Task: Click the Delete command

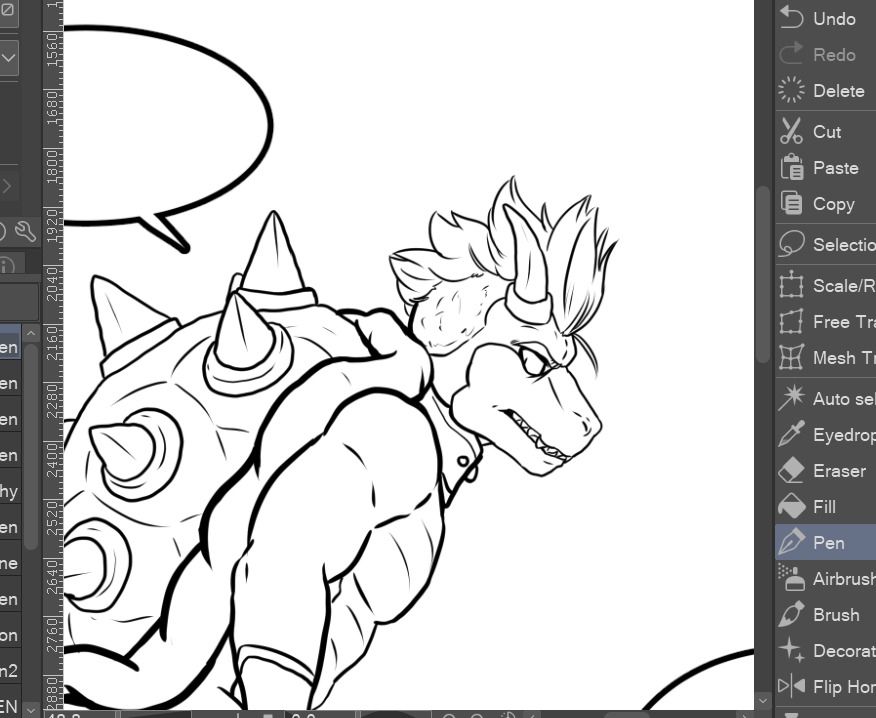Action: 826,91
